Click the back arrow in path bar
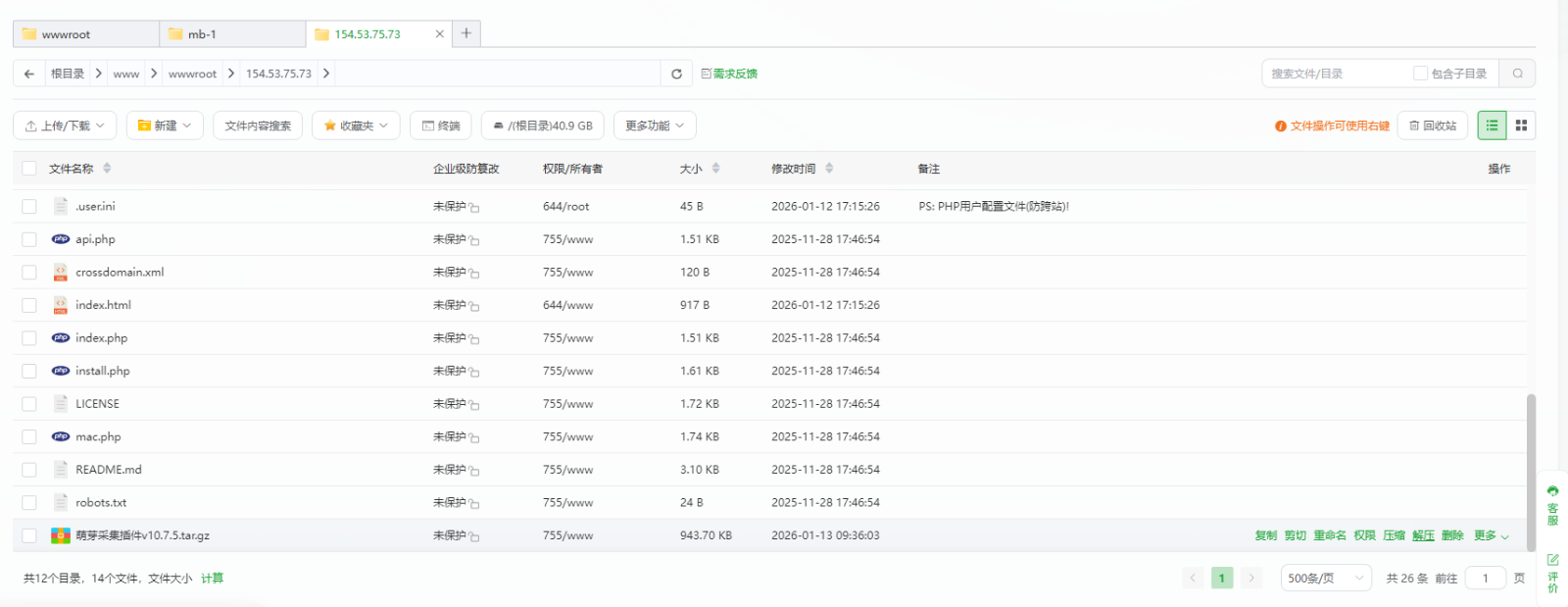This screenshot has height=607, width=1568. click(29, 74)
